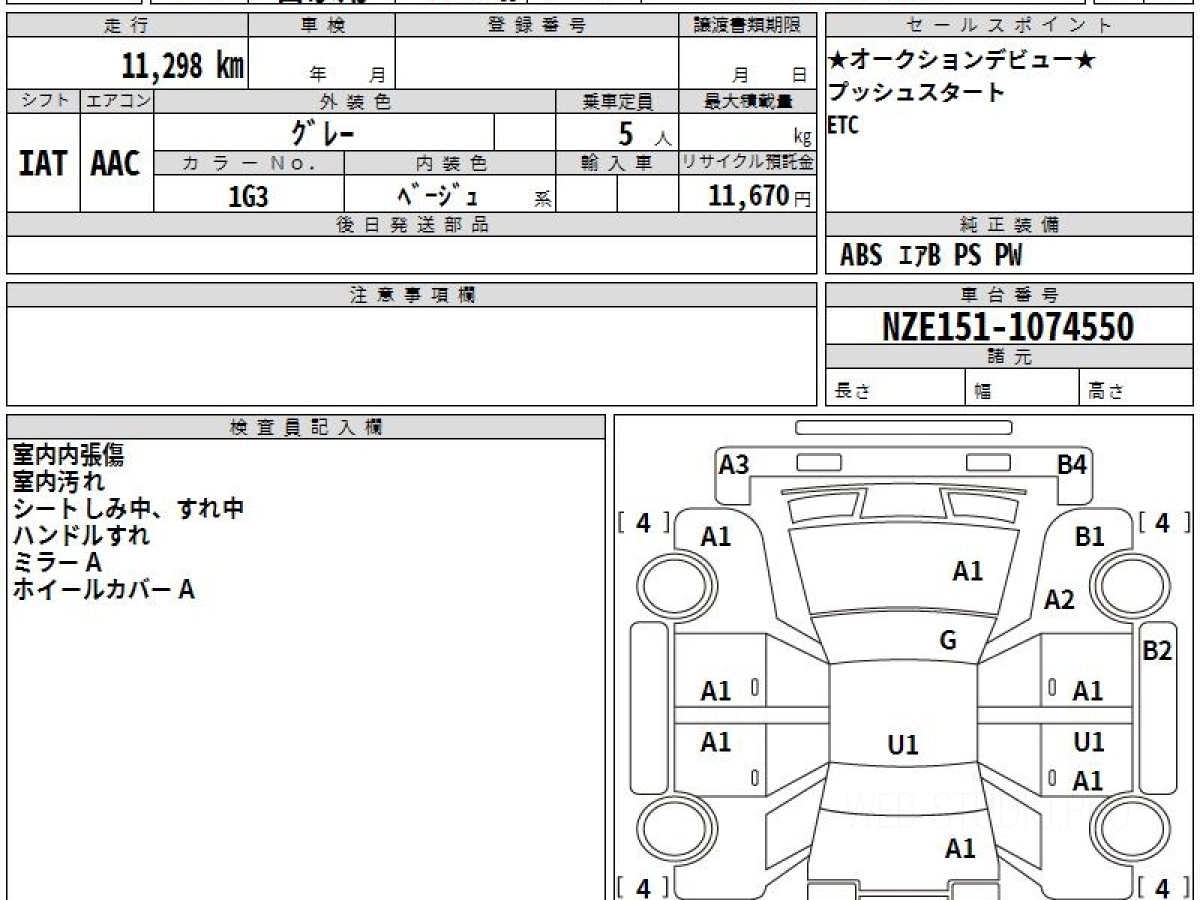Click the ETC sales point

click(x=843, y=126)
